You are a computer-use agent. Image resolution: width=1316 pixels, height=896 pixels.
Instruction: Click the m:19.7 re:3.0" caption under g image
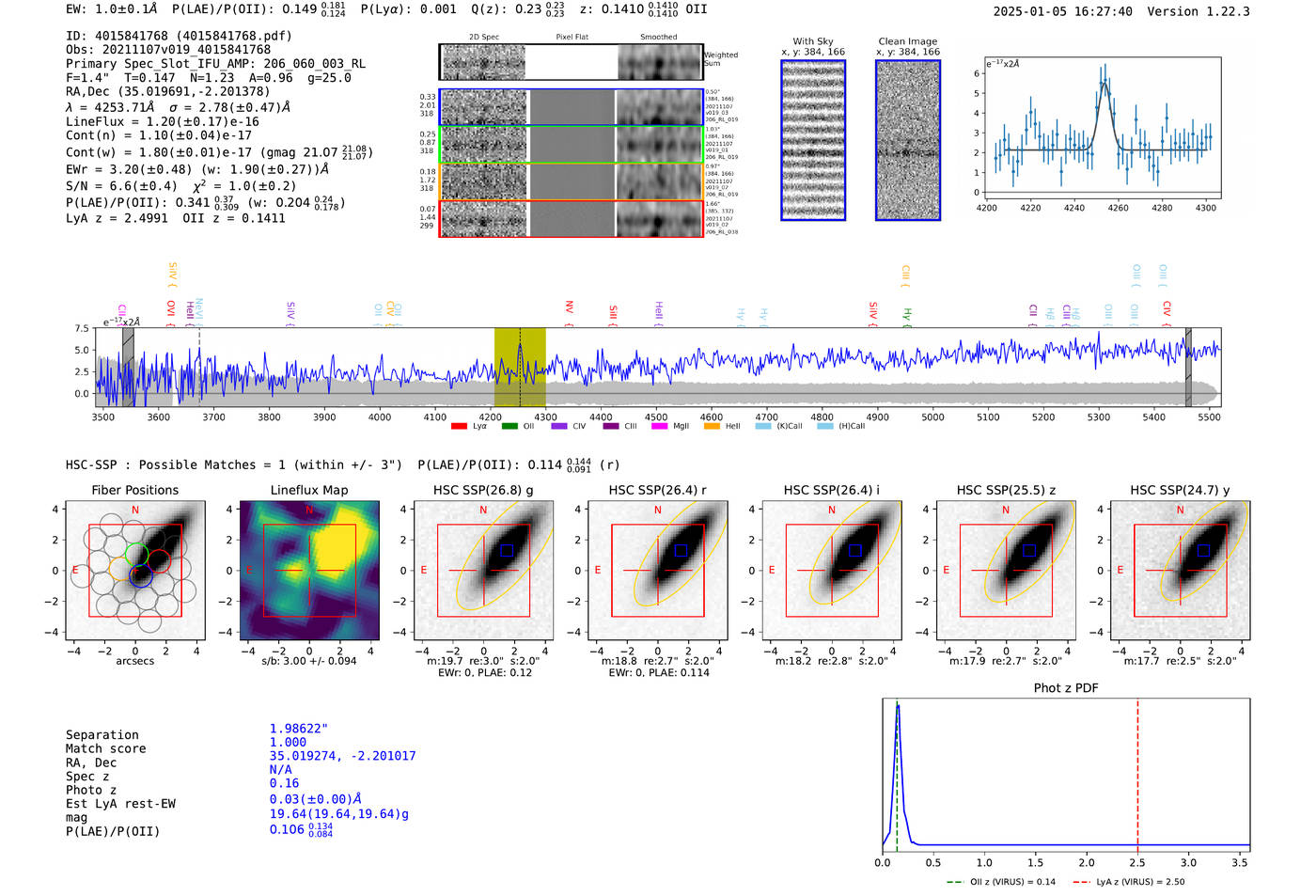[x=483, y=661]
